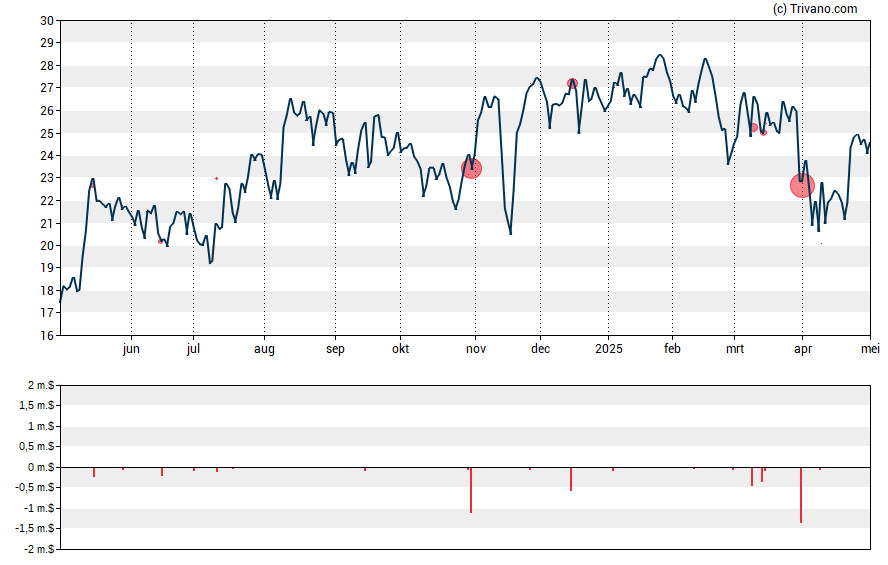The height and width of the screenshot is (565, 888).
Task: Click the '2025' year label
Action: (609, 349)
